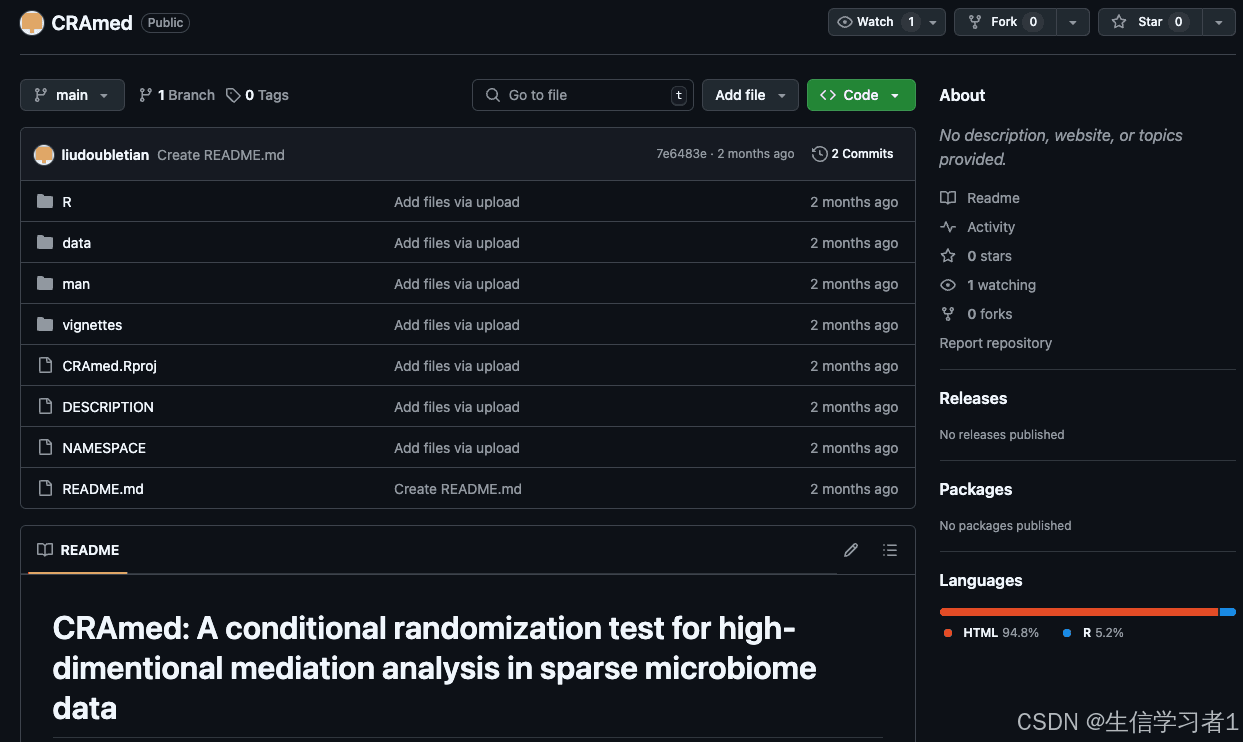Screen dimensions: 1243x742
Task: Open the green Code dropdown
Action: [x=861, y=95]
